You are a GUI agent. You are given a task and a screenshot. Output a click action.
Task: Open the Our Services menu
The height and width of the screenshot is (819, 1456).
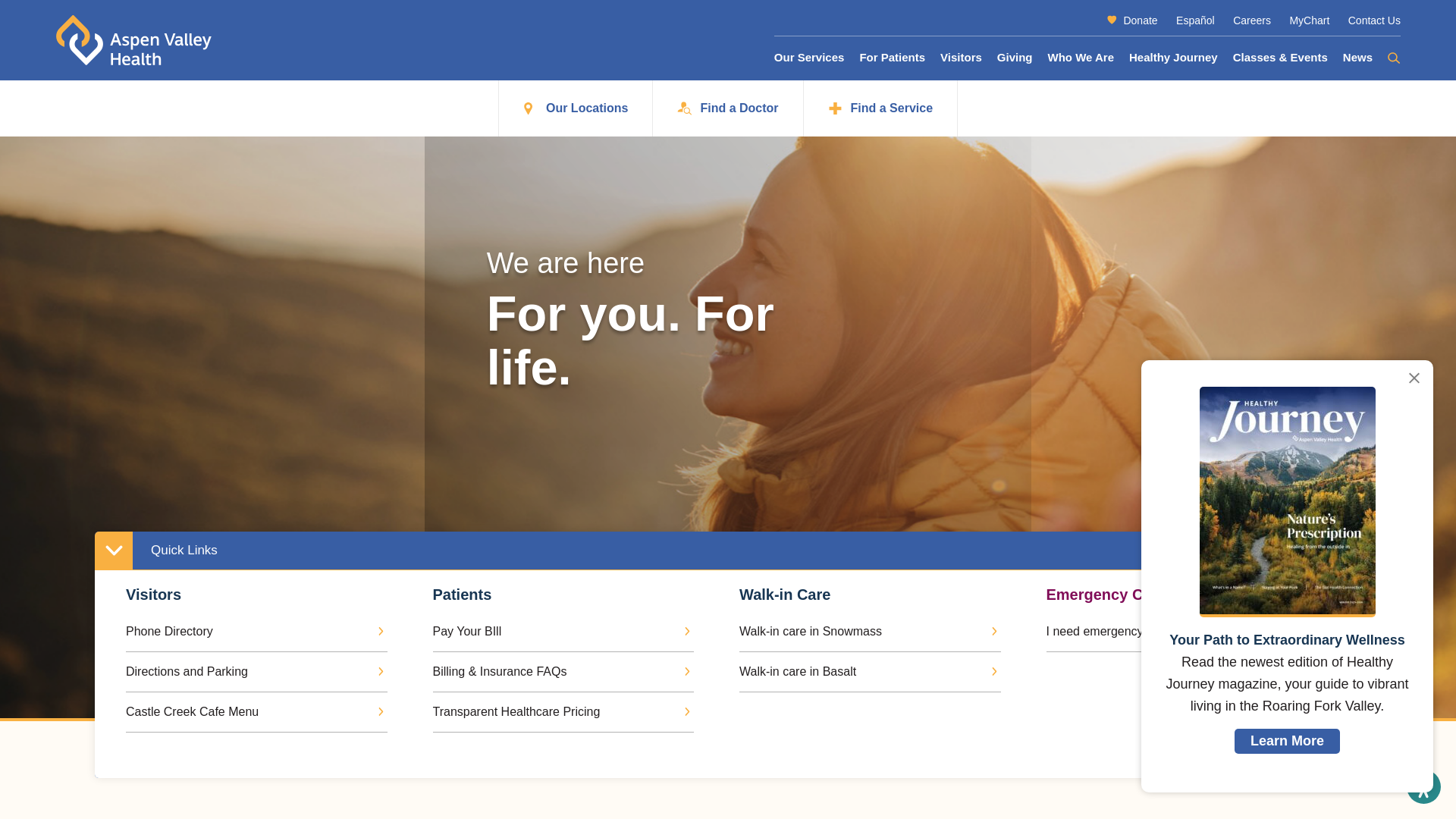click(808, 58)
